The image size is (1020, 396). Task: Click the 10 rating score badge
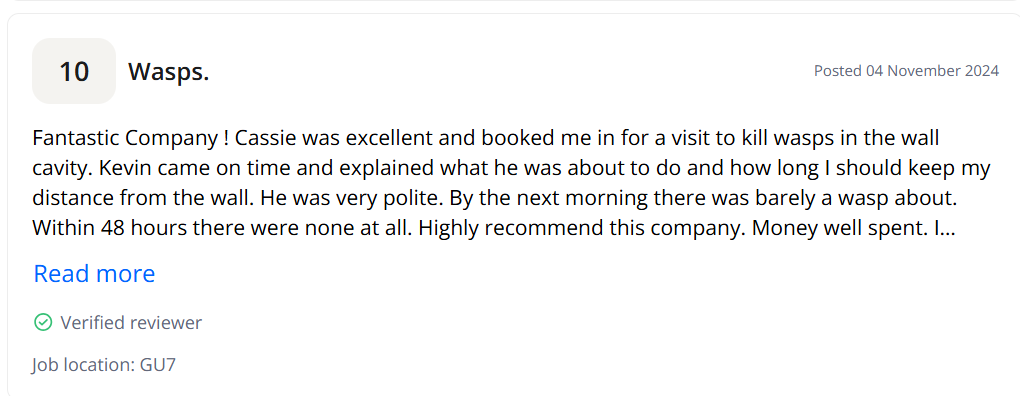pos(74,71)
